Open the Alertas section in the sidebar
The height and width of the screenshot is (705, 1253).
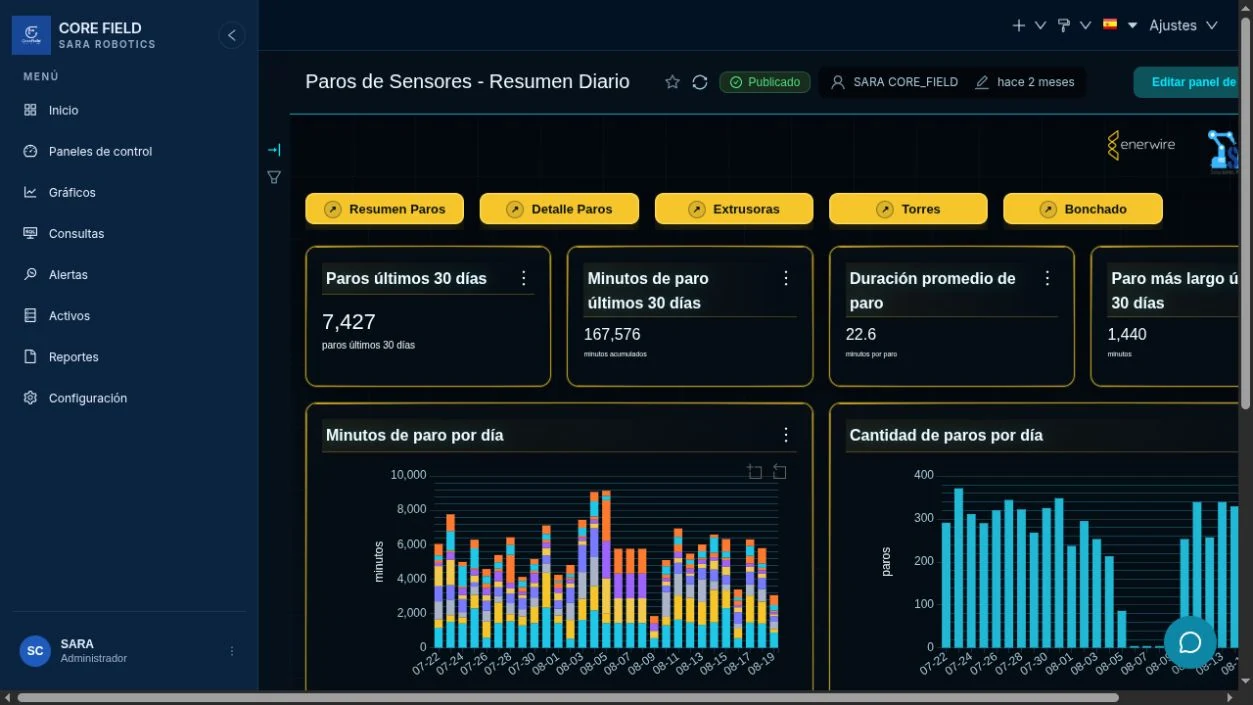coord(68,274)
